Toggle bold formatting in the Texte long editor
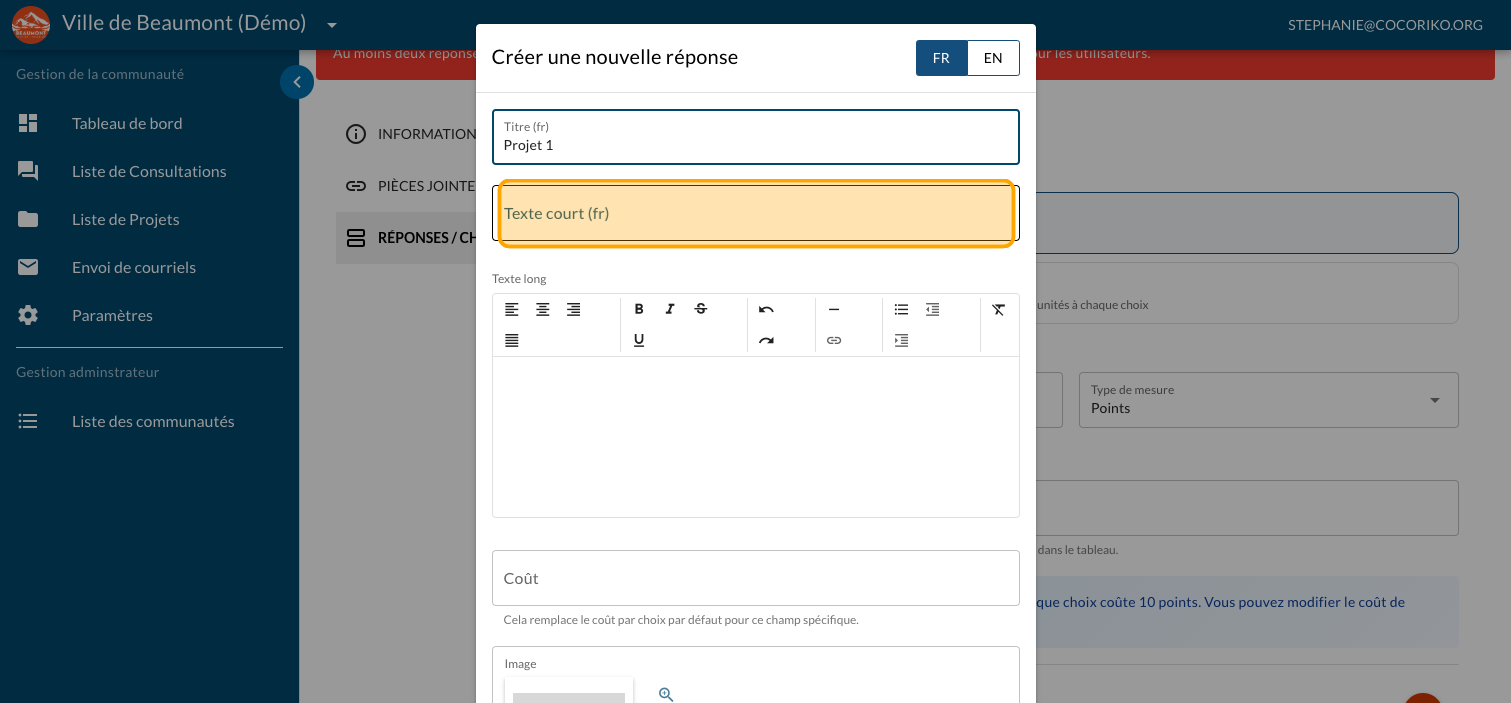Image resolution: width=1511 pixels, height=703 pixels. click(639, 309)
